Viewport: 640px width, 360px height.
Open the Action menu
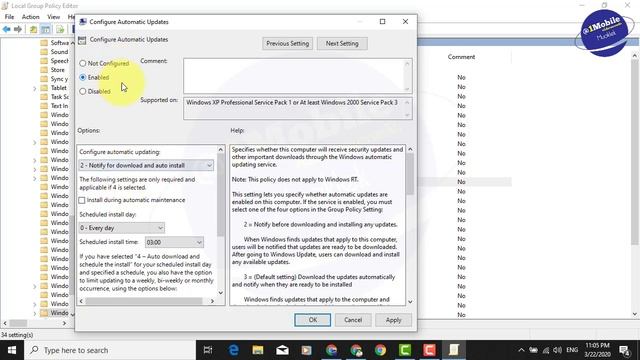[31, 17]
